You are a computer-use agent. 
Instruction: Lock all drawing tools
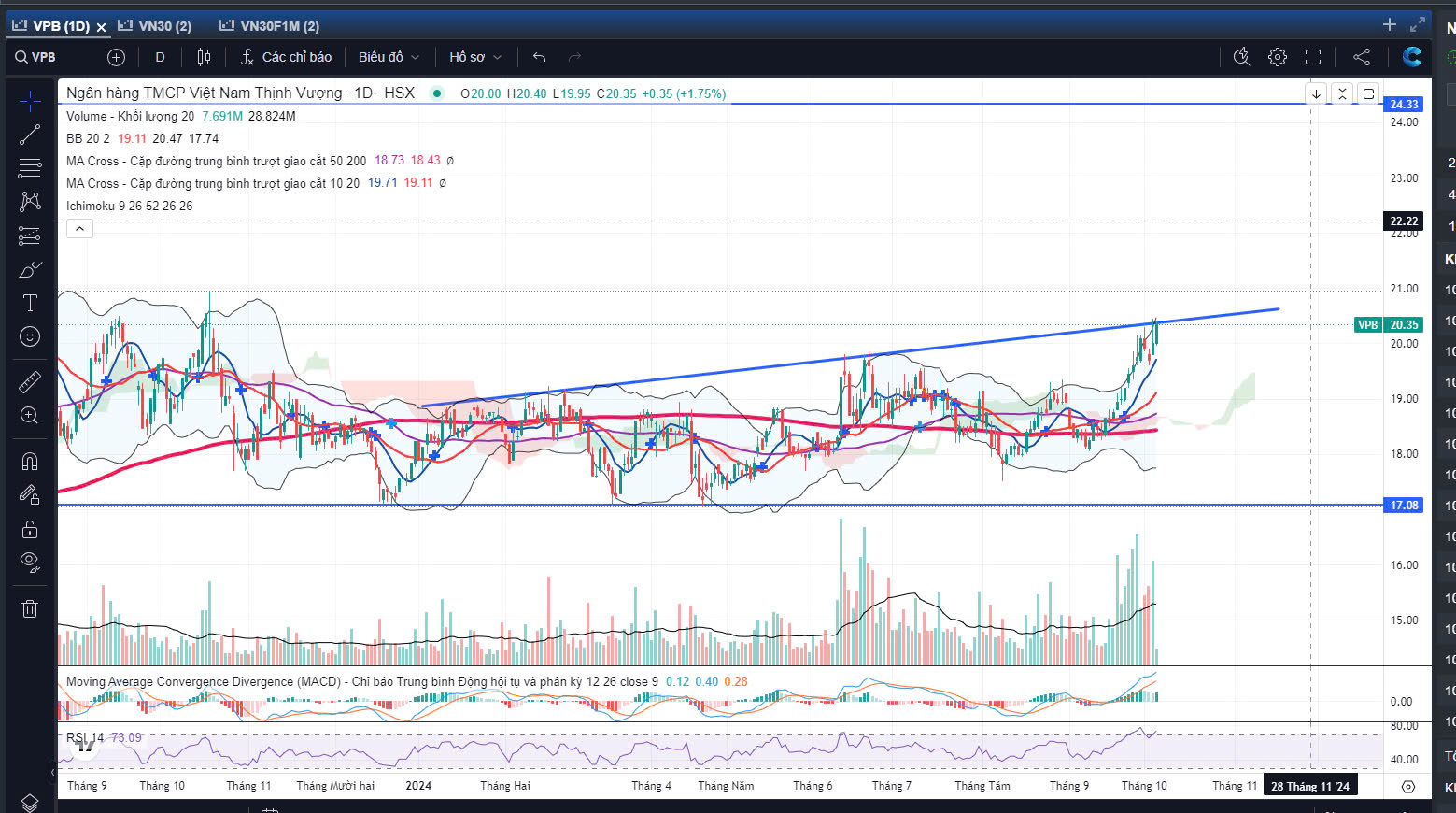point(30,529)
